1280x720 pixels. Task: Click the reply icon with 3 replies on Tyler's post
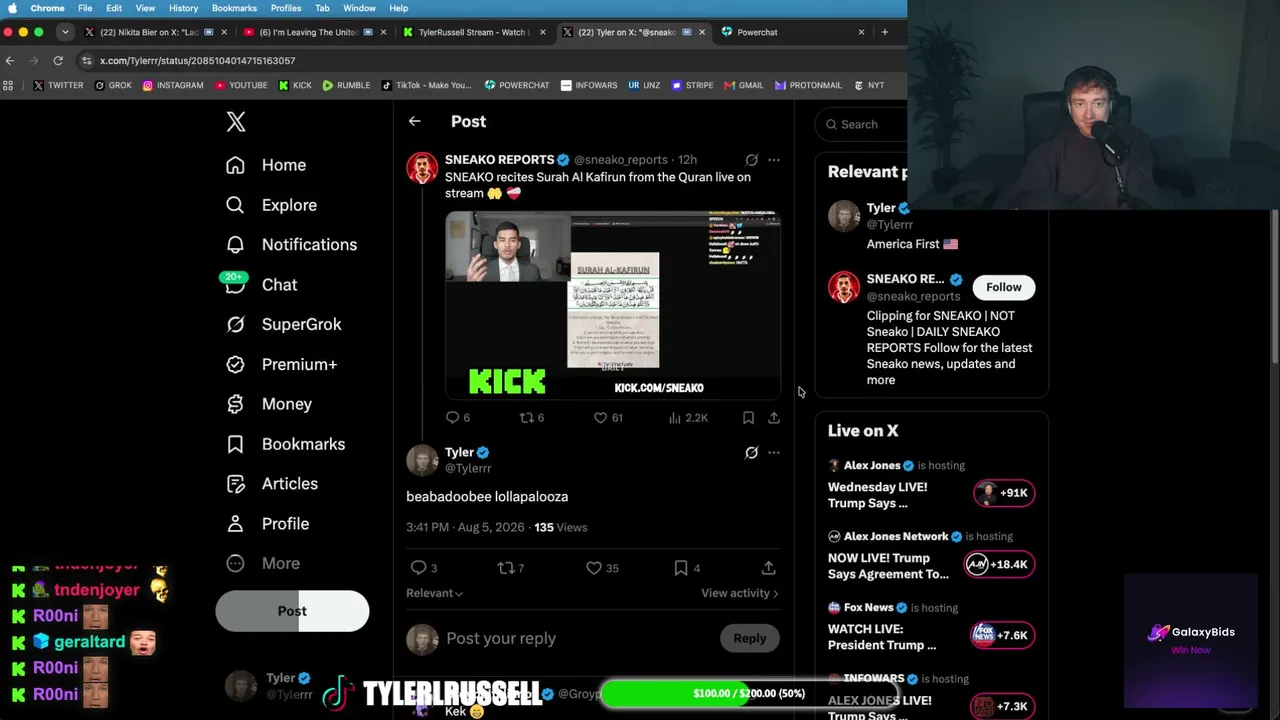pyautogui.click(x=424, y=568)
